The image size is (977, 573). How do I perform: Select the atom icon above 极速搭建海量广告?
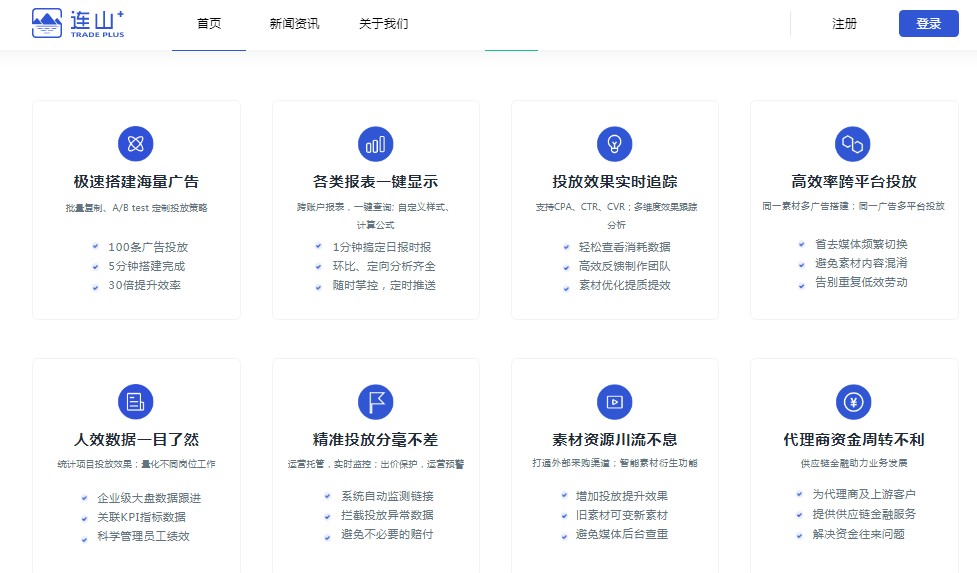[x=136, y=144]
